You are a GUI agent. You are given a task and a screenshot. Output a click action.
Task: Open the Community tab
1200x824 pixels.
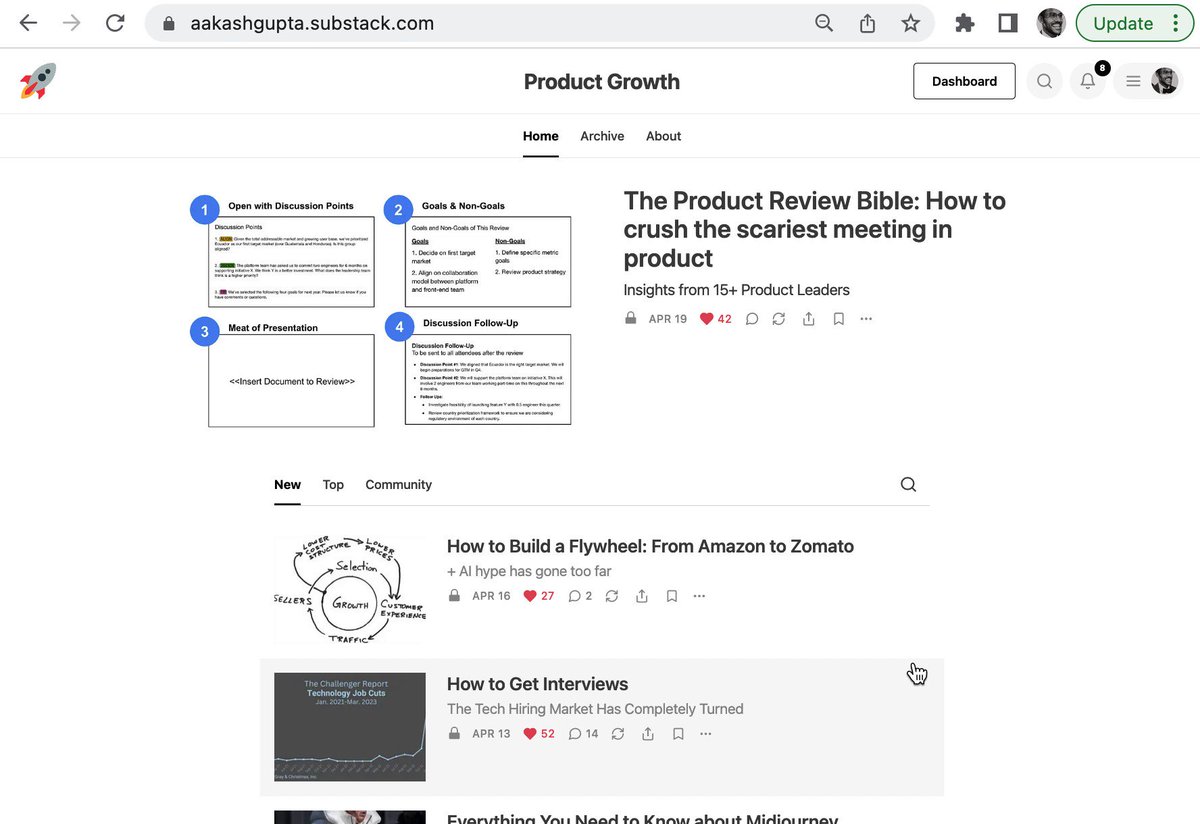[x=398, y=485]
